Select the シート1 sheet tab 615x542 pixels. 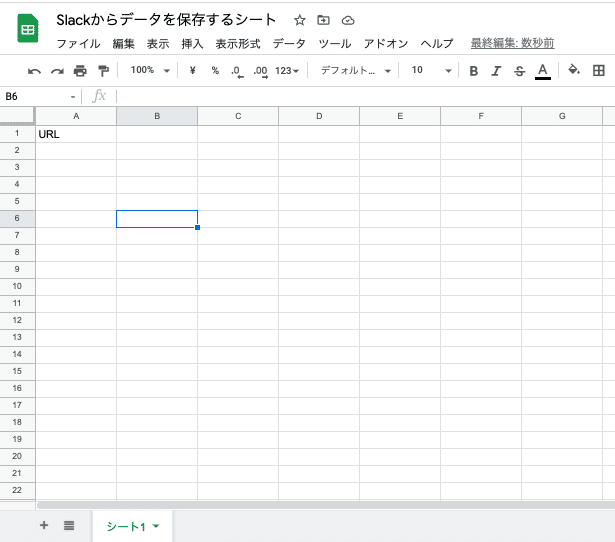(x=133, y=526)
